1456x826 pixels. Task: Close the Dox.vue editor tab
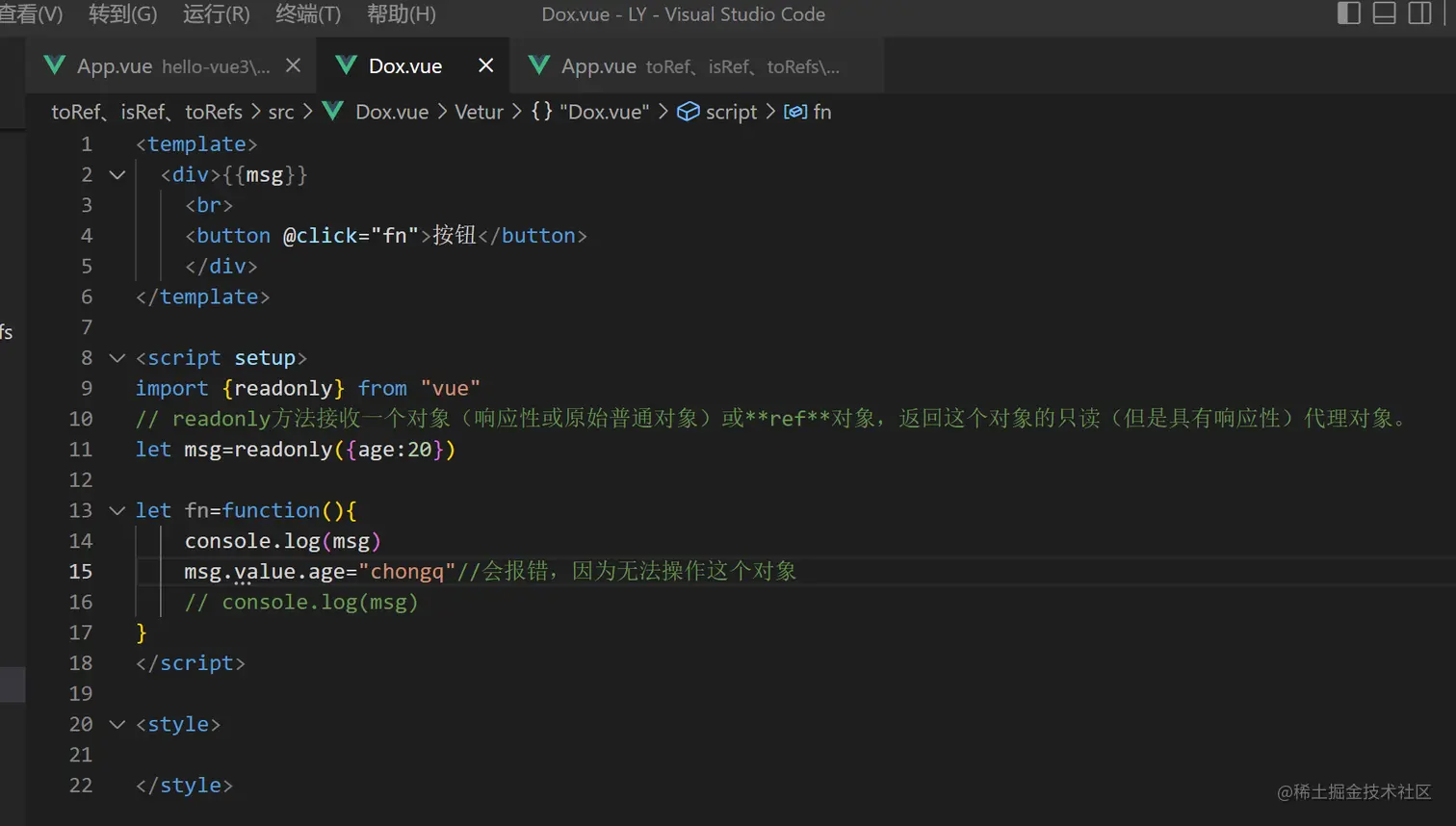pyautogui.click(x=485, y=65)
